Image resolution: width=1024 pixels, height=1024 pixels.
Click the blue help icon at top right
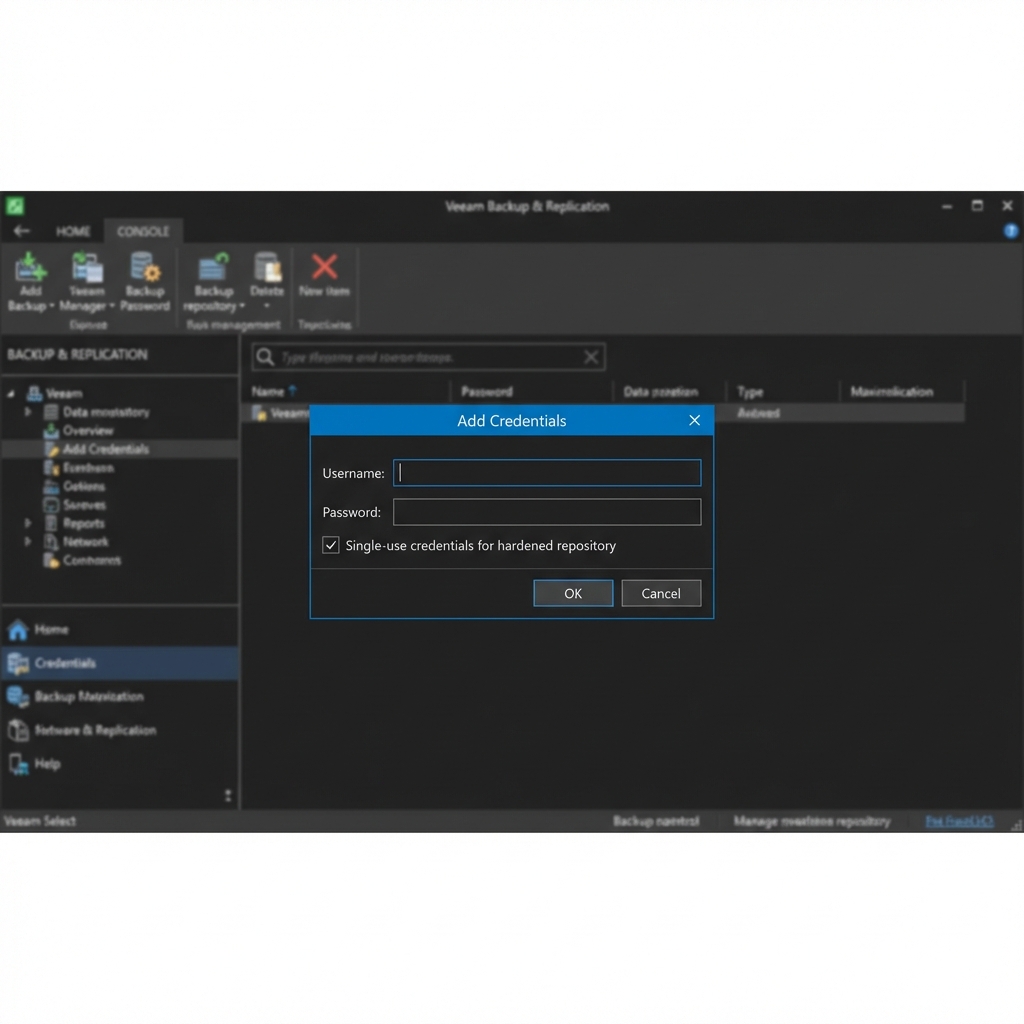point(1011,231)
